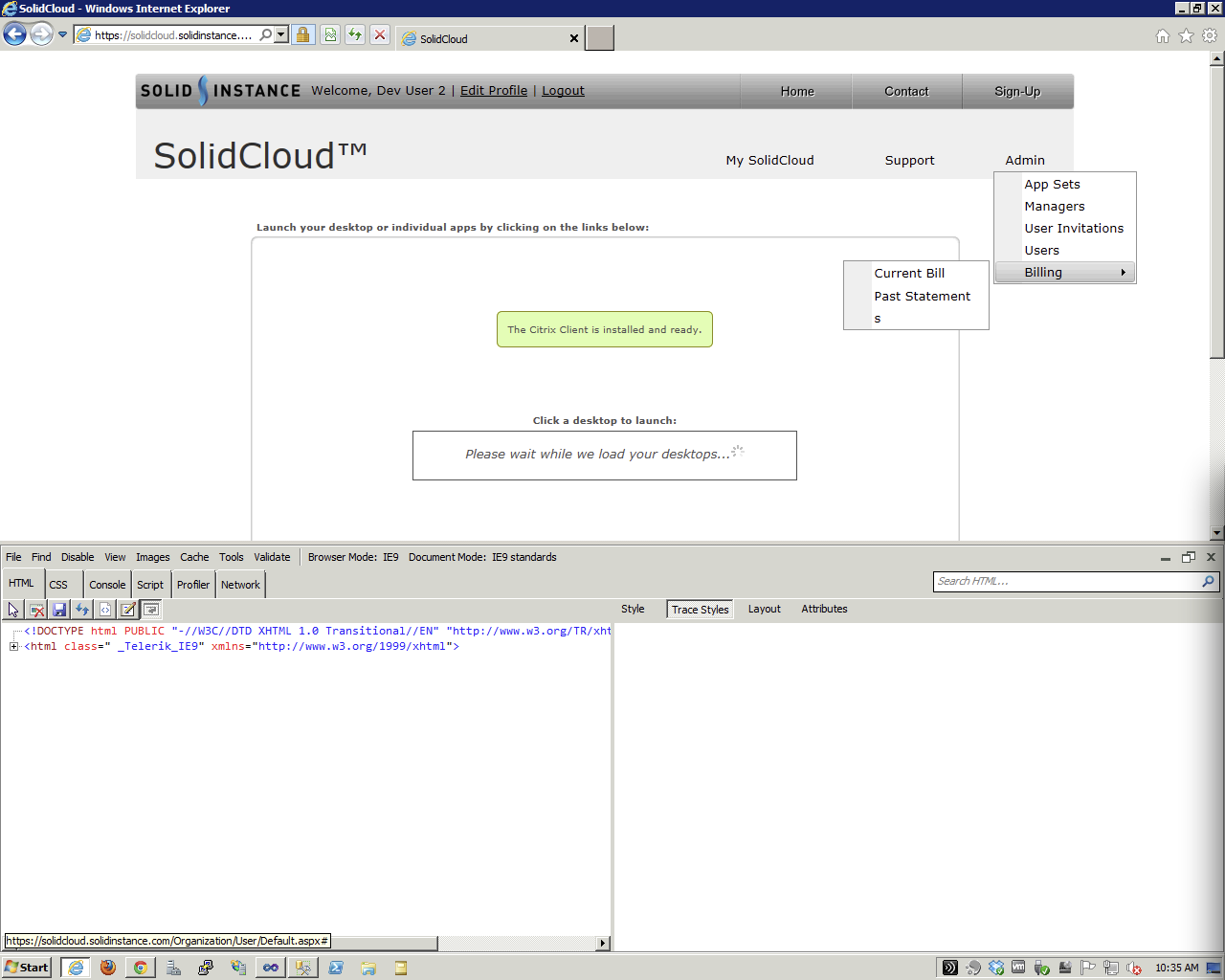Click the dev tools Refresh icon
Screen dimensions: 1225x980
coord(82,610)
